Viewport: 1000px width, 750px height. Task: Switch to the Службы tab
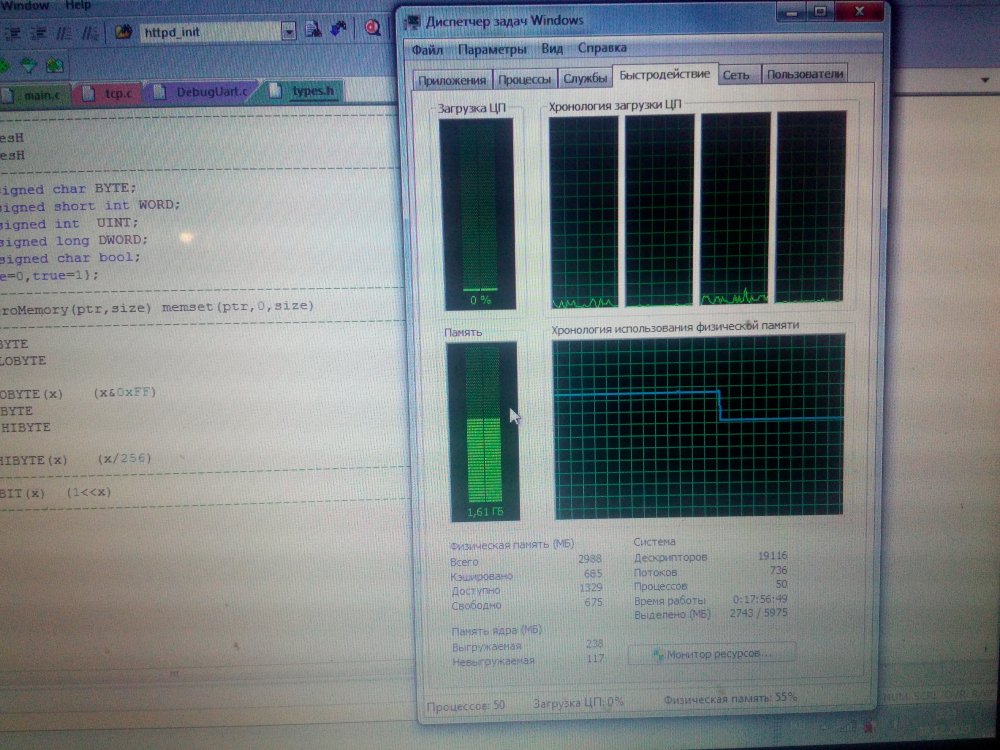point(584,79)
